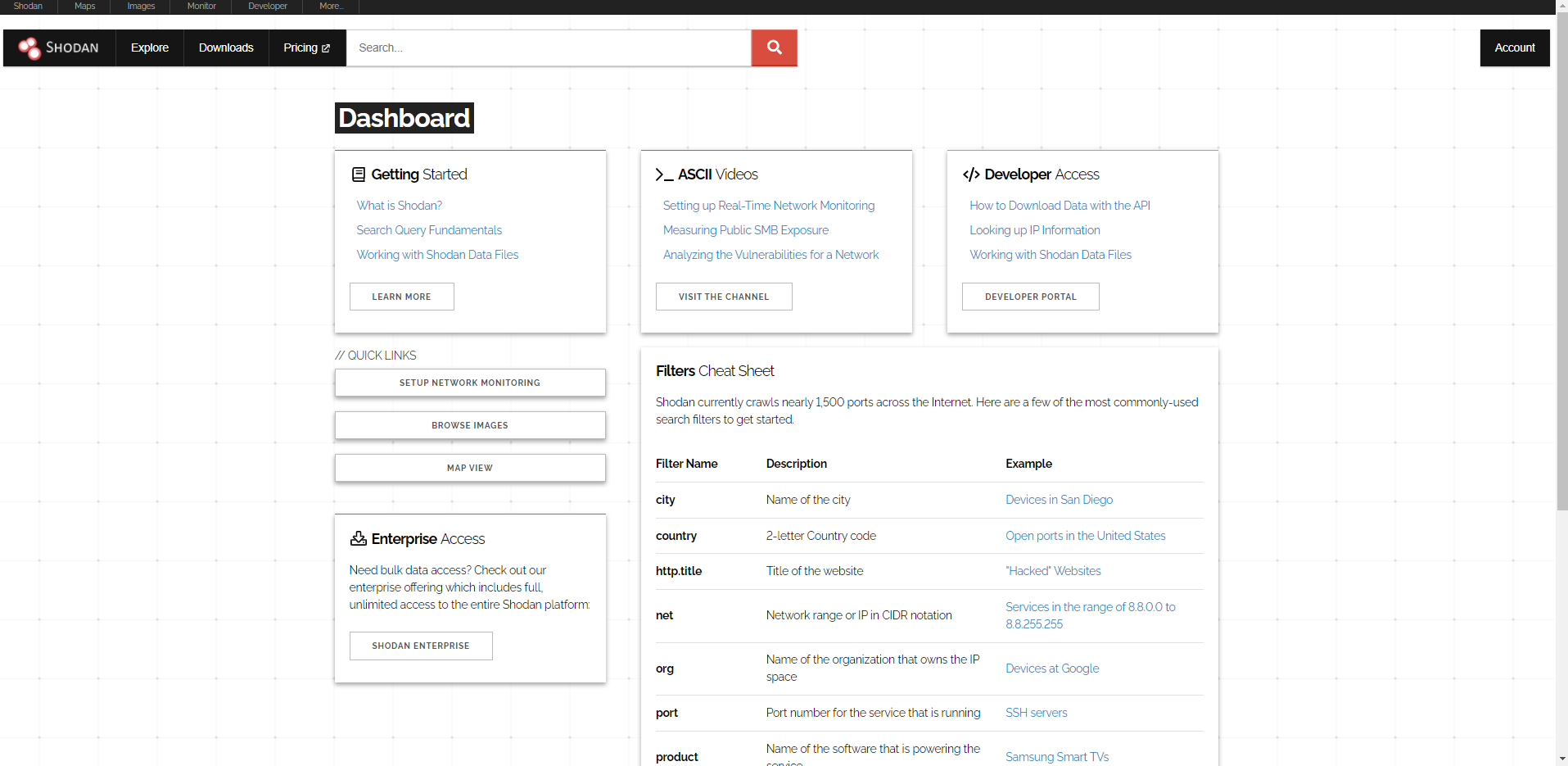Click the org filter name cell

[665, 669]
